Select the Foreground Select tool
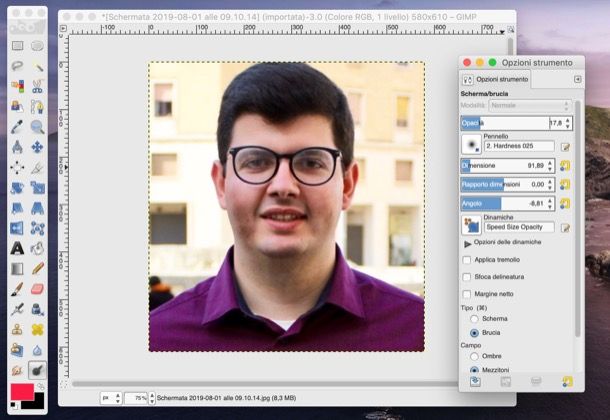The width and height of the screenshot is (610, 420). 17,106
